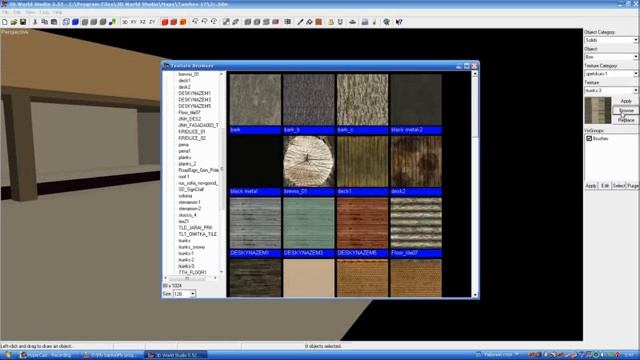This screenshot has height=360, width=640.
Task: Select JNH_DES2 in the texture list
Action: (x=189, y=119)
